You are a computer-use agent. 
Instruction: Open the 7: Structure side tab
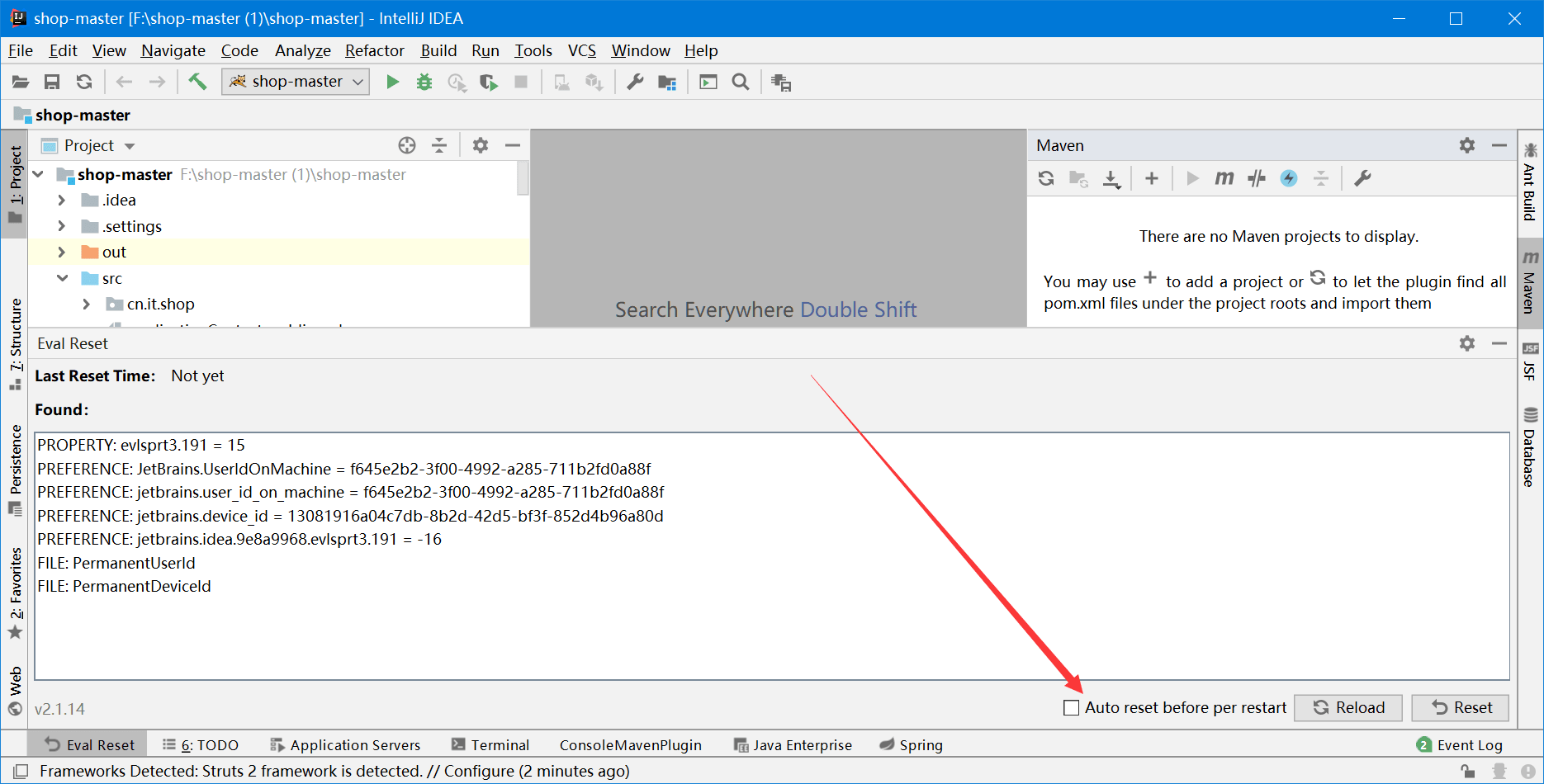pyautogui.click(x=16, y=344)
